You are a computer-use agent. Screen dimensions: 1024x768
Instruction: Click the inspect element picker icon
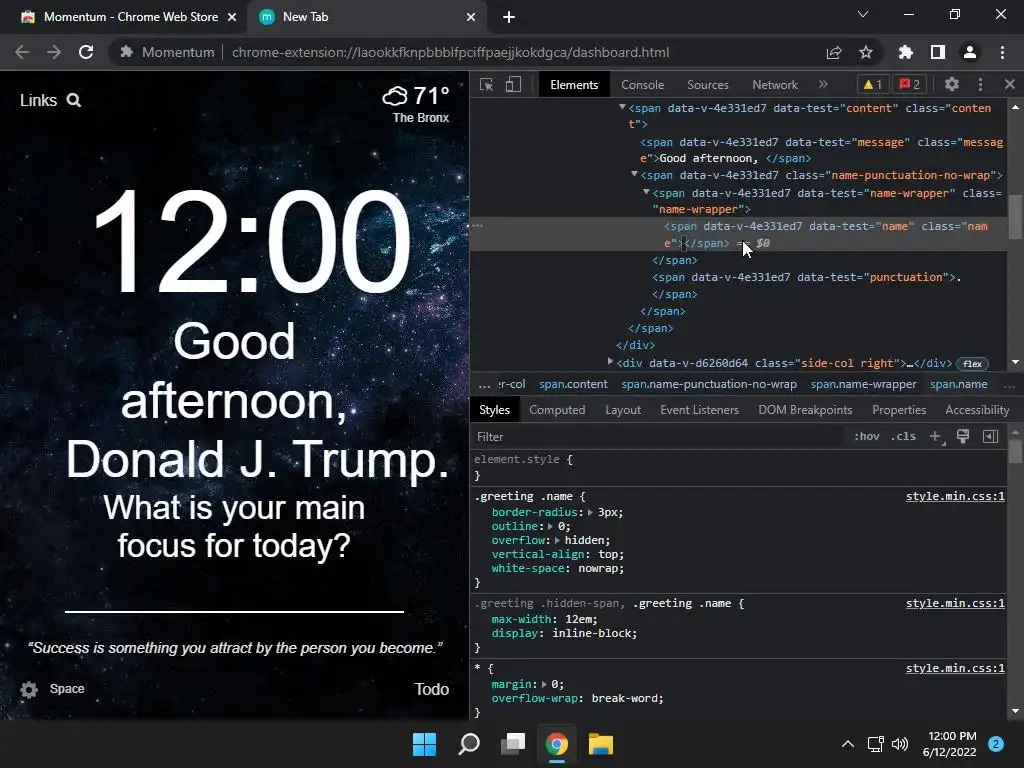pyautogui.click(x=486, y=85)
